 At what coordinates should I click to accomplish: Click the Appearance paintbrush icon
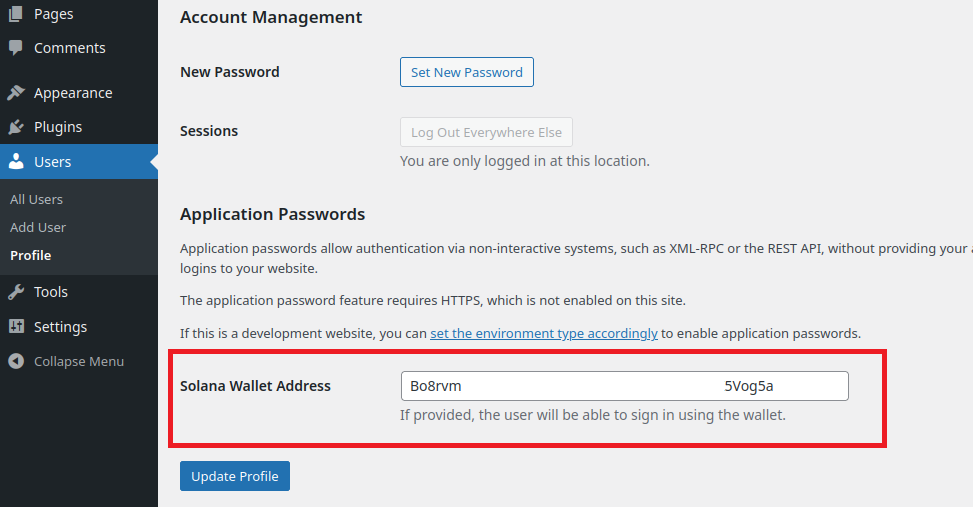pos(16,93)
